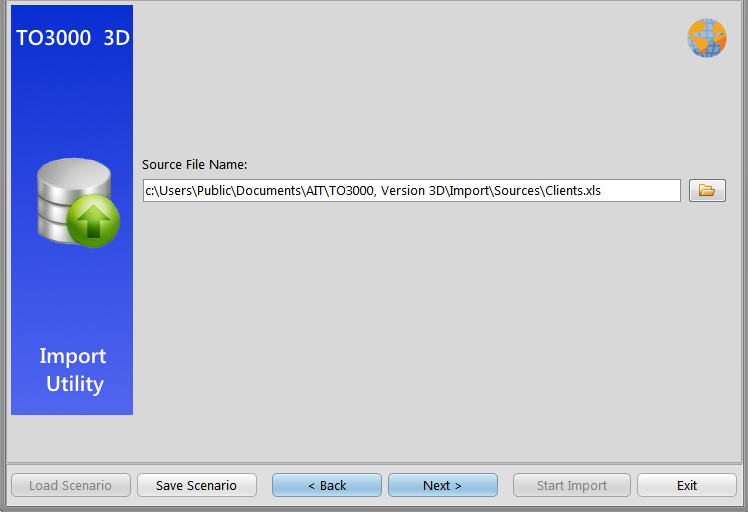This screenshot has width=748, height=512.
Task: Open the folder browse button
Action: point(707,190)
